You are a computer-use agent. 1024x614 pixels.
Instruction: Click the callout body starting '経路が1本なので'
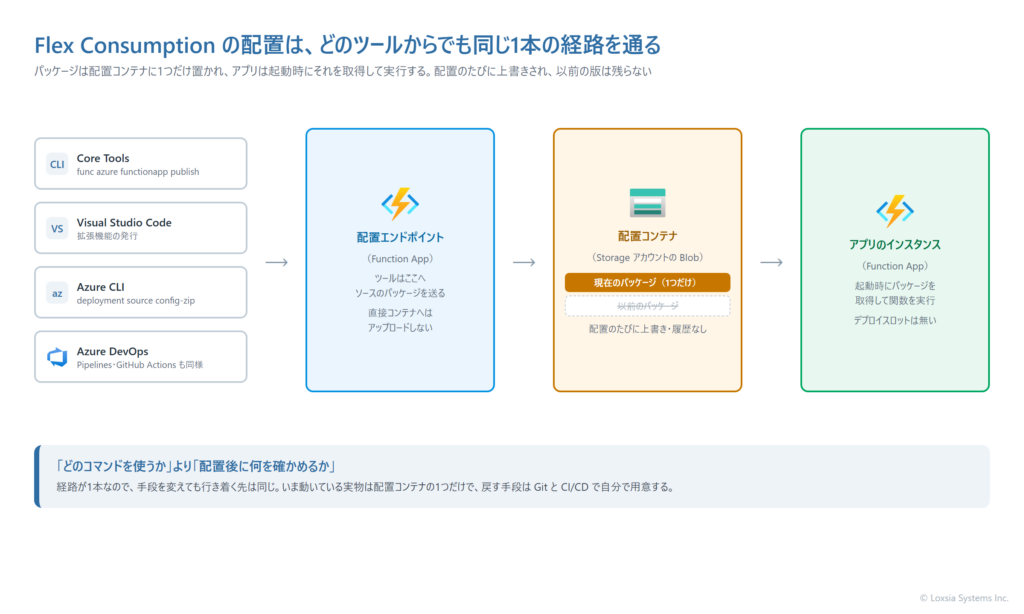366,487
